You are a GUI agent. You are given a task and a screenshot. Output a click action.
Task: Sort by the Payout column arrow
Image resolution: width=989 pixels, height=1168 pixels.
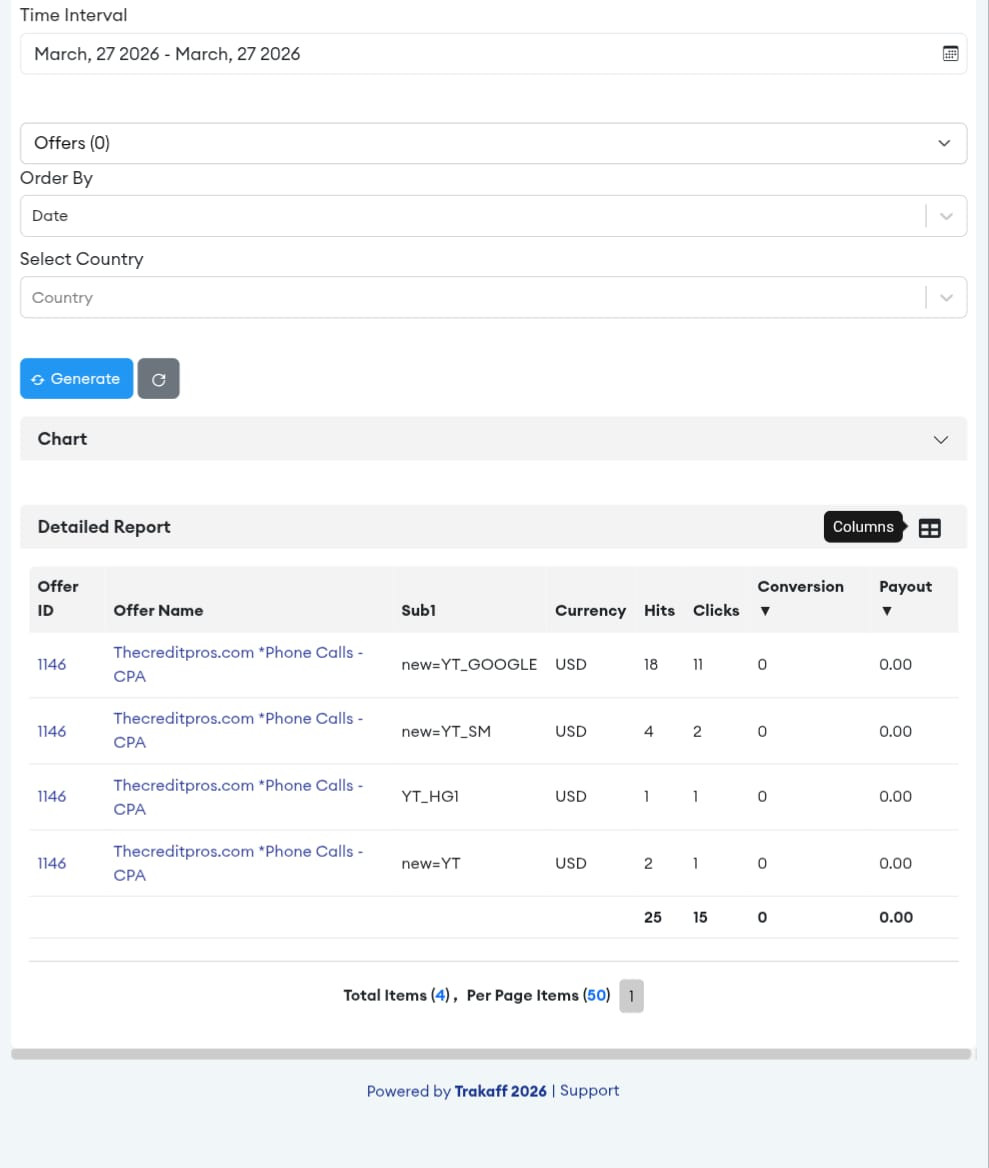[886, 611]
